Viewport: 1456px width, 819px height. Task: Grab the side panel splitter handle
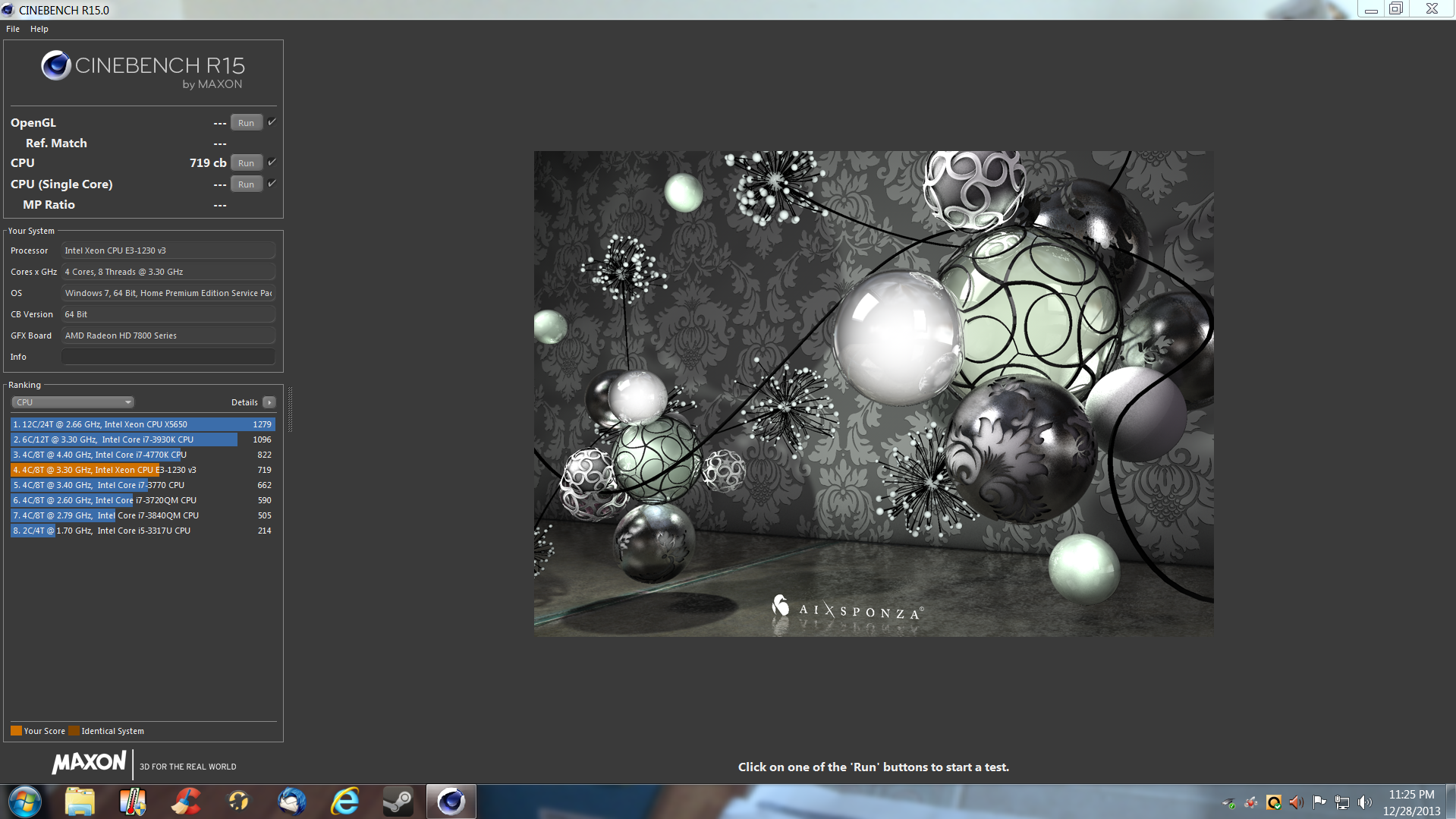pos(290,409)
